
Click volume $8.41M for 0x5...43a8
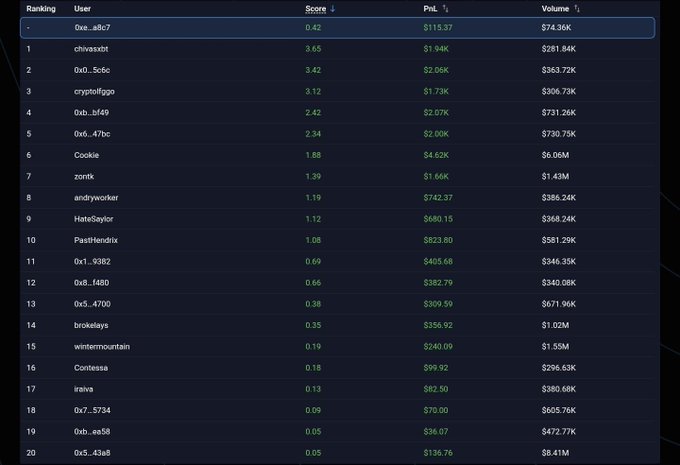tap(555, 453)
